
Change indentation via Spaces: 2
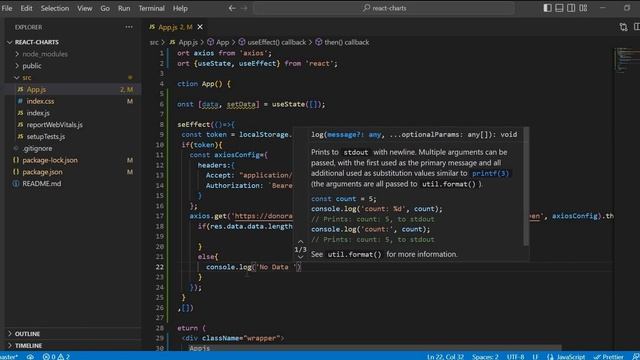tap(485, 356)
